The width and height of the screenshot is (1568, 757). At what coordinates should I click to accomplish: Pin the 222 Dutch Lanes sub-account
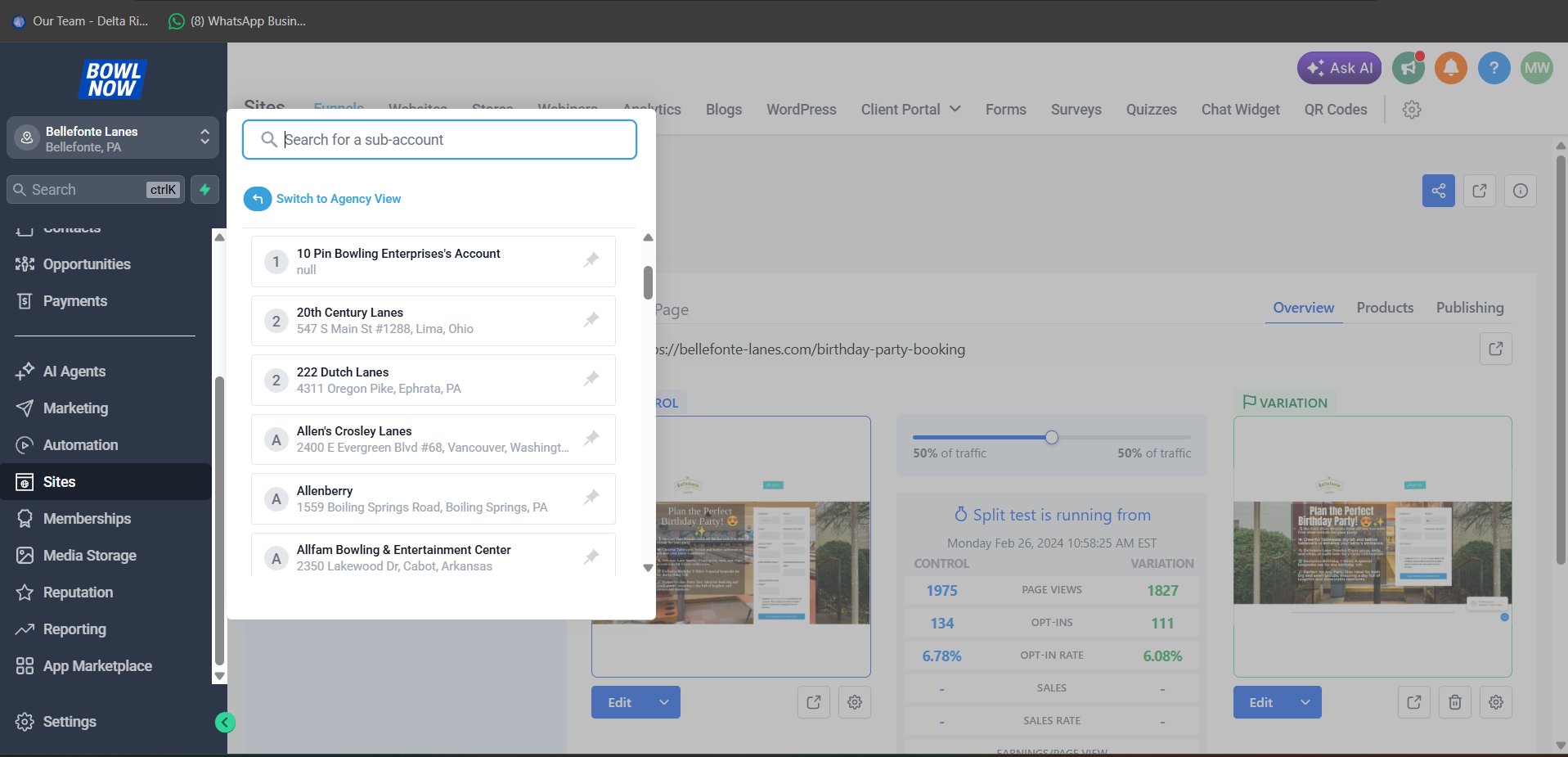click(591, 378)
